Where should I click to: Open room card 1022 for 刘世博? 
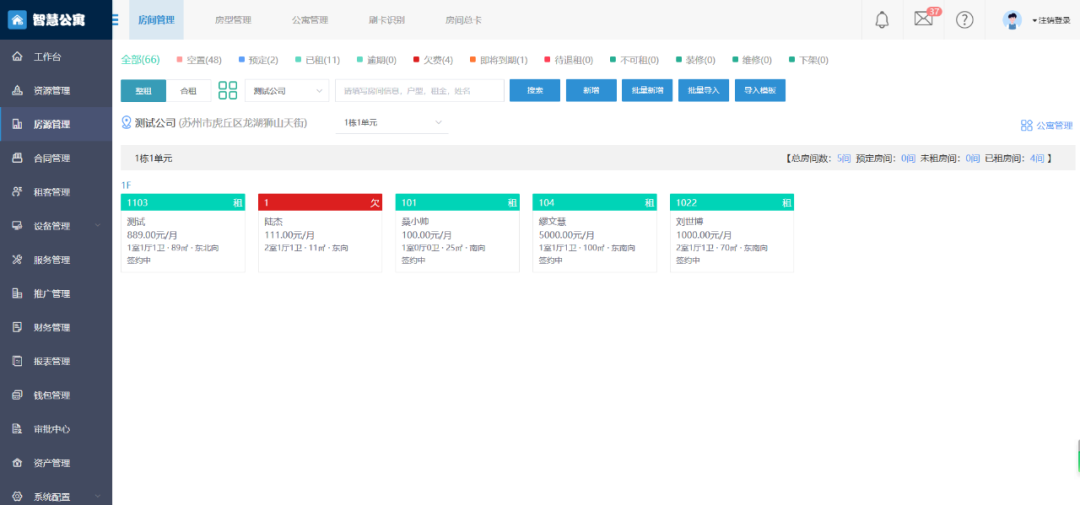point(732,233)
